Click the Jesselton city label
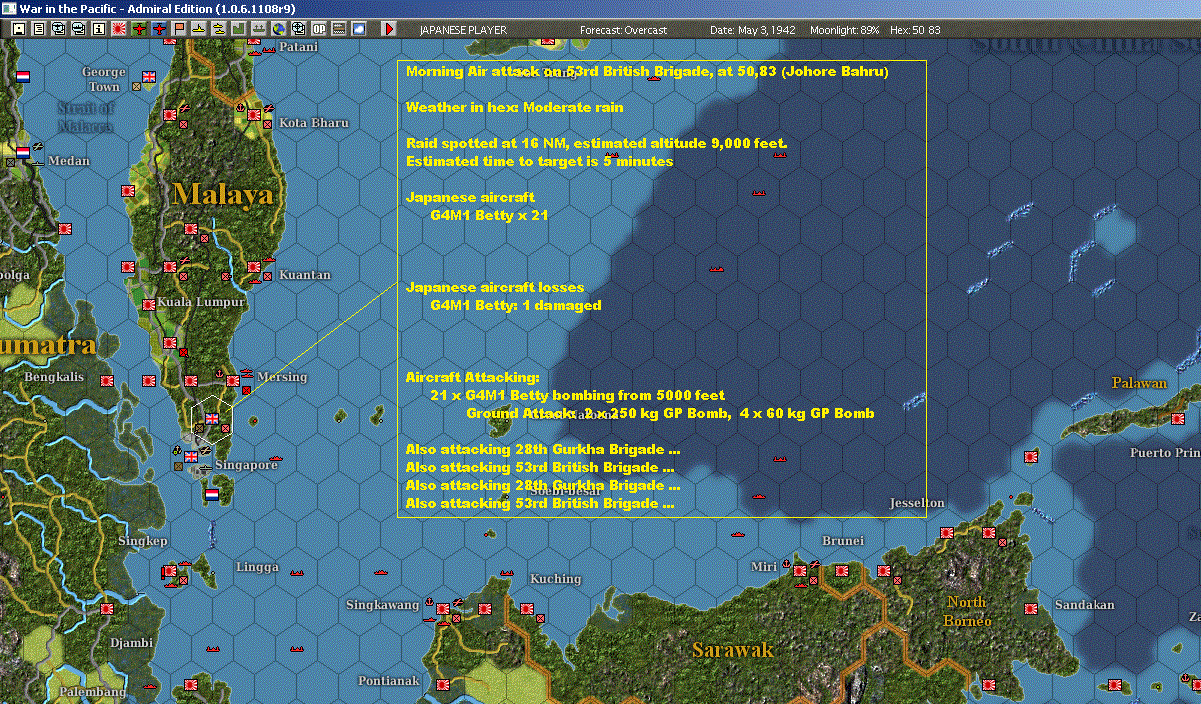 pyautogui.click(x=917, y=503)
